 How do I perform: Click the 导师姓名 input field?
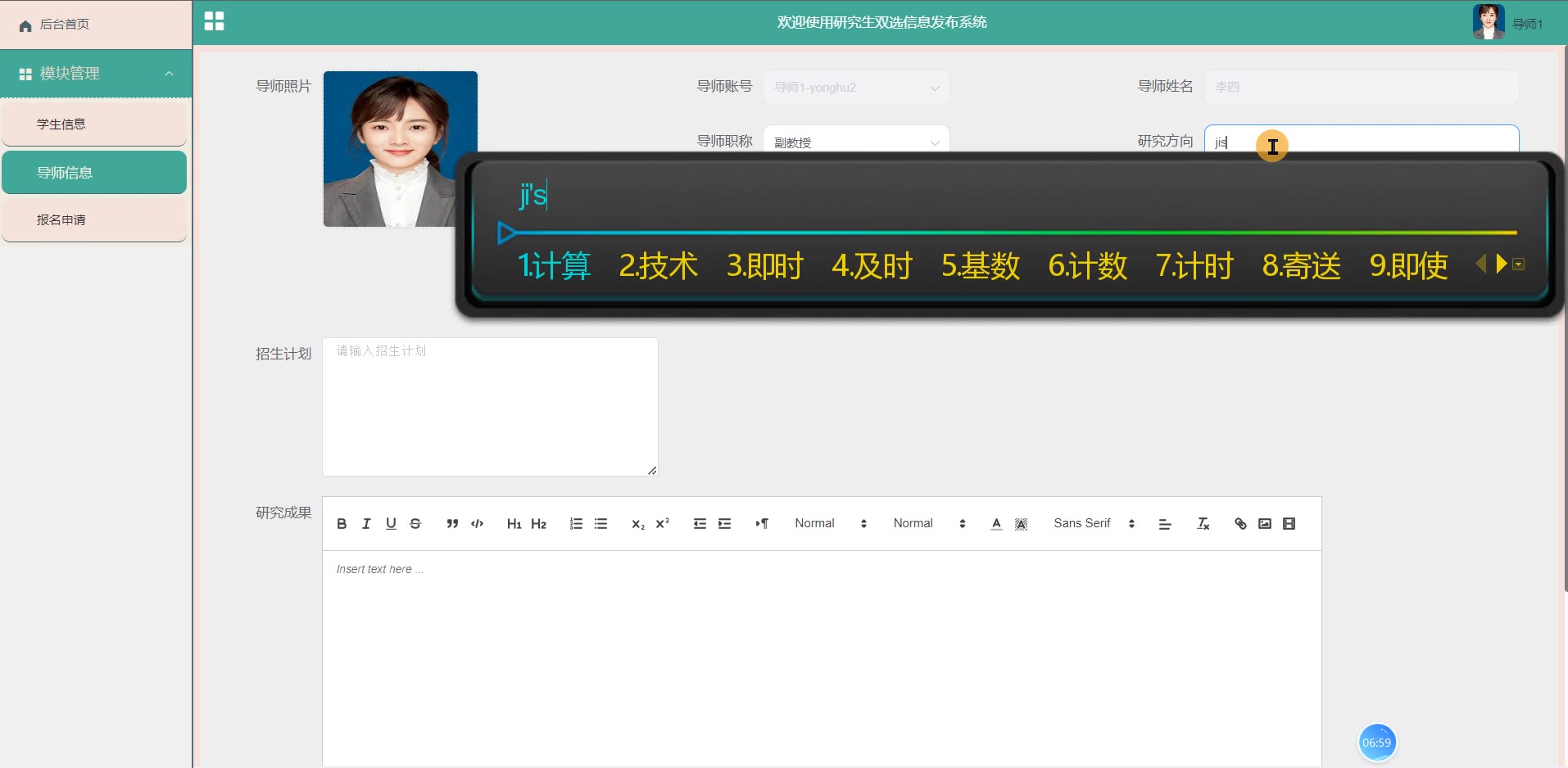(x=1362, y=88)
